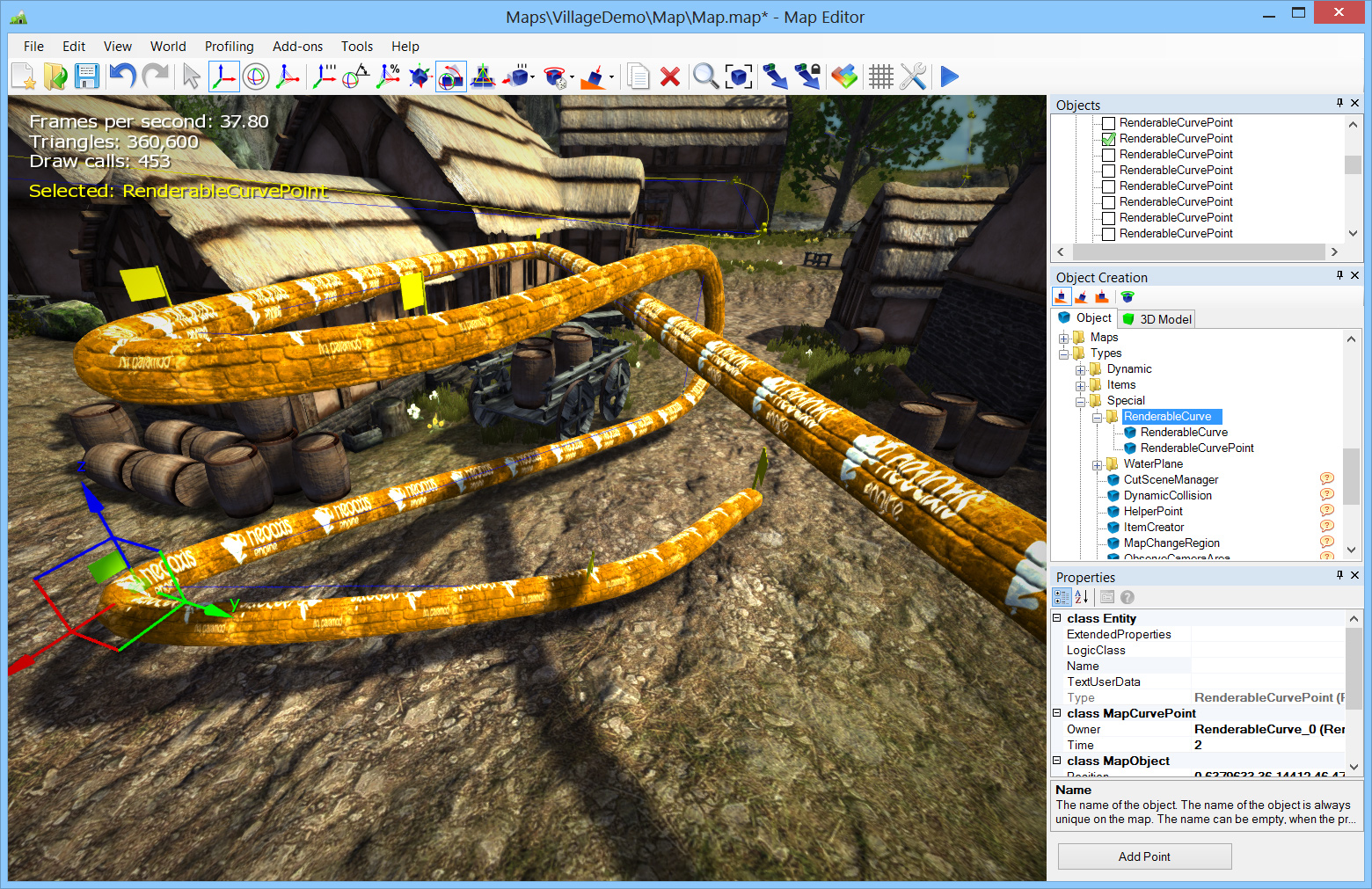The width and height of the screenshot is (1372, 889).
Task: Toggle the grid display icon
Action: click(880, 77)
